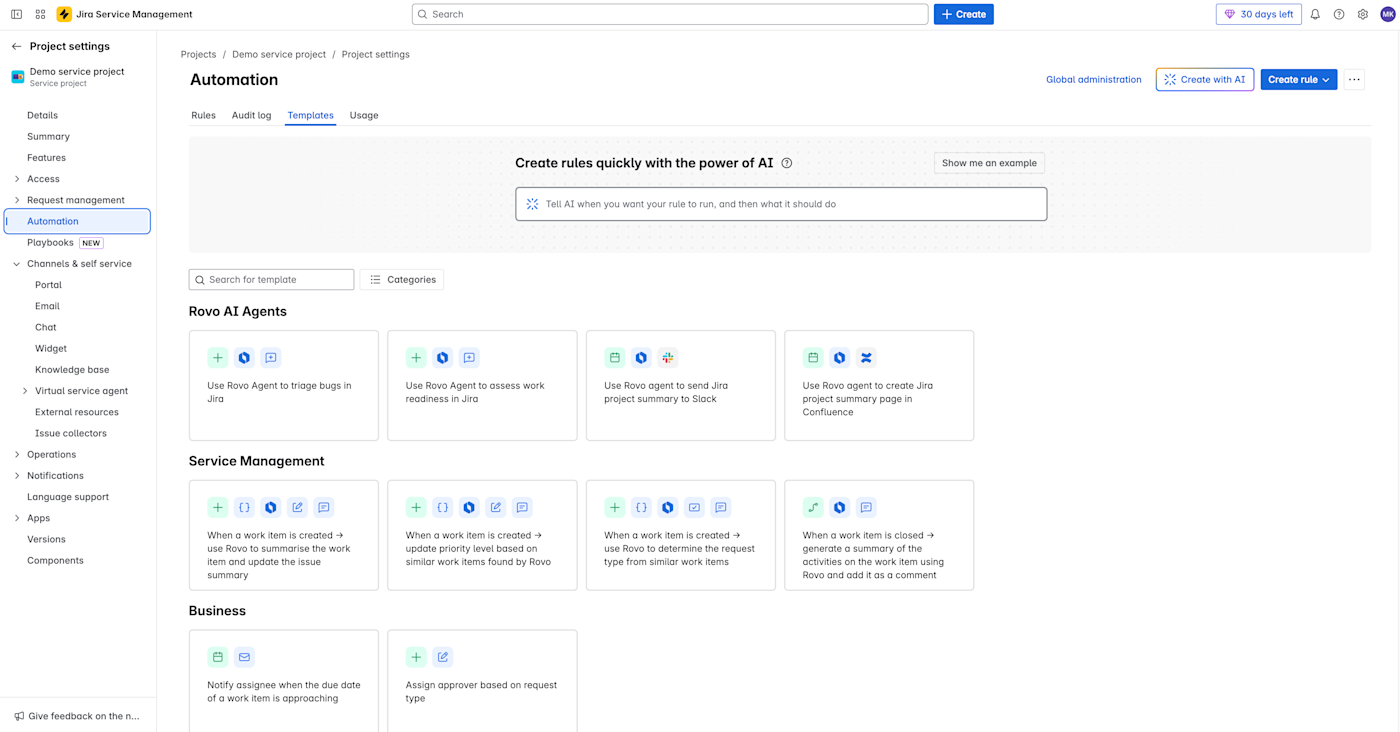Open Portal under Channels & self service
The width and height of the screenshot is (1400, 732).
[x=48, y=285]
